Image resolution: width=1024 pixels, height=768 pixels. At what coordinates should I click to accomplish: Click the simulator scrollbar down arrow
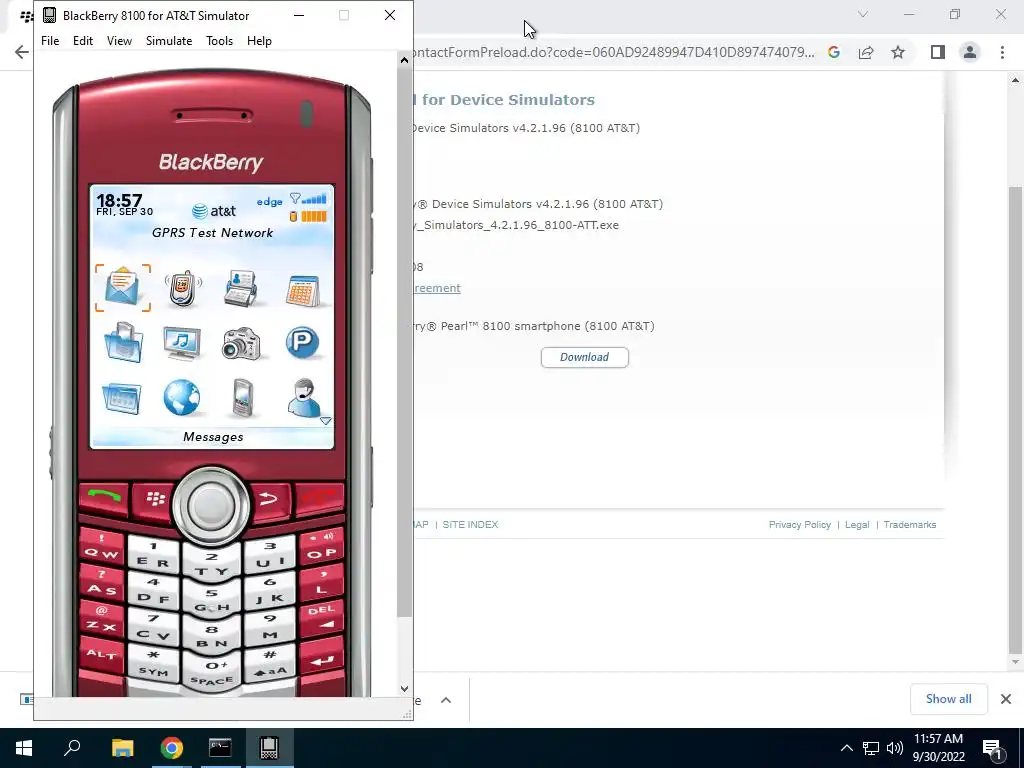coord(404,688)
